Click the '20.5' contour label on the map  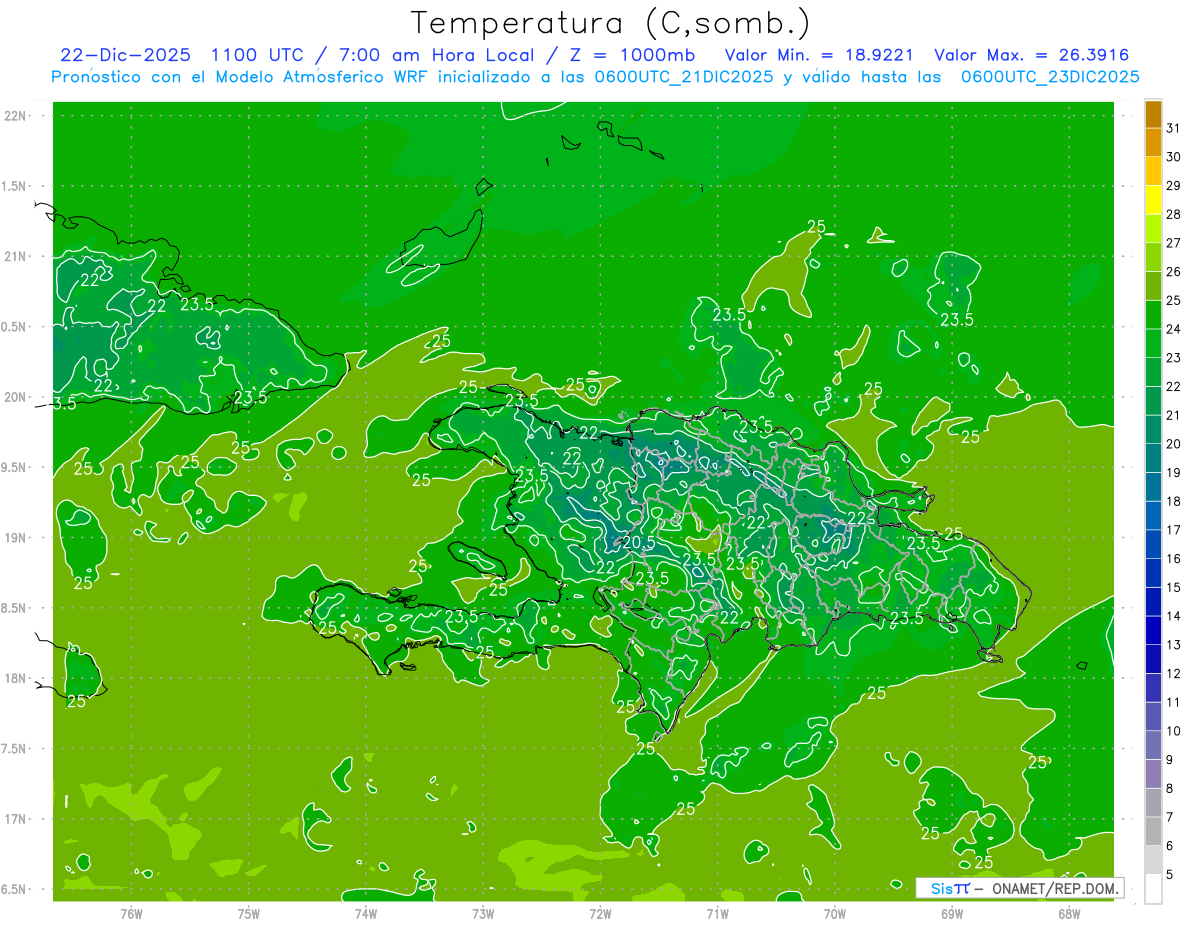tap(638, 542)
